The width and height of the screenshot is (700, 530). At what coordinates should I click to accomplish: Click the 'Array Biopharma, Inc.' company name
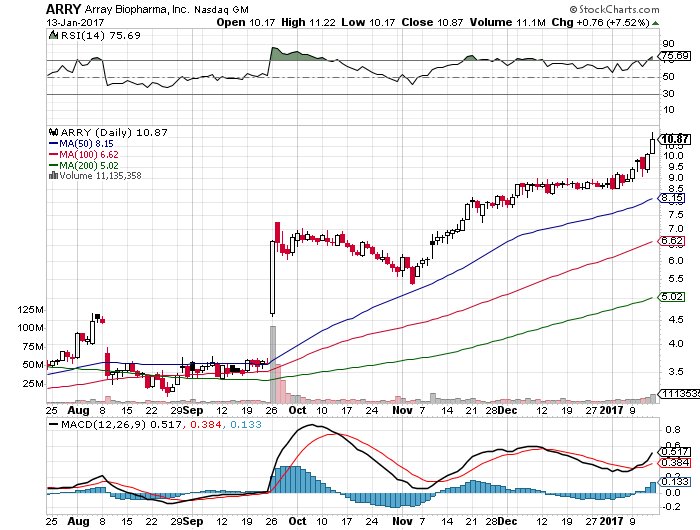(x=137, y=9)
